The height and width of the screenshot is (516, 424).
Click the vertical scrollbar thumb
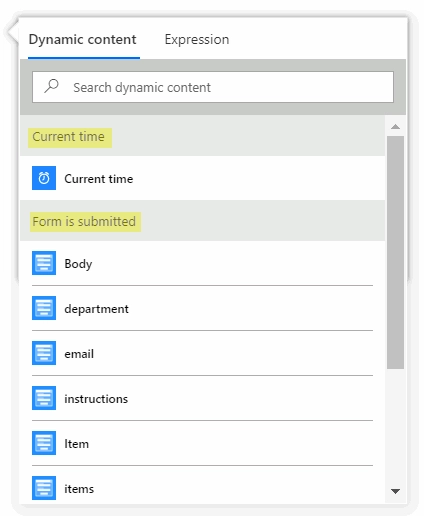click(x=396, y=252)
